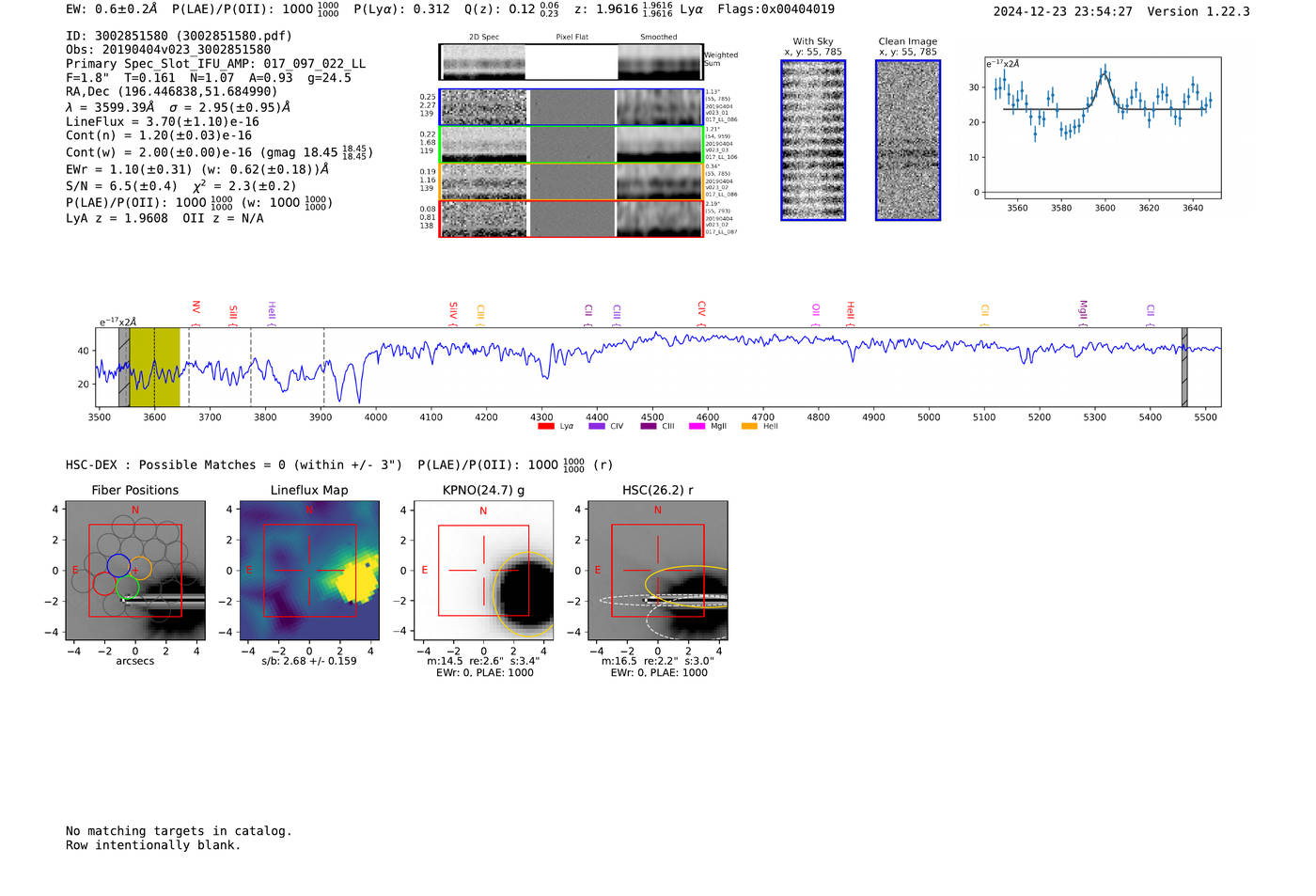Open the green-framed Smoothed cutout

(x=660, y=145)
